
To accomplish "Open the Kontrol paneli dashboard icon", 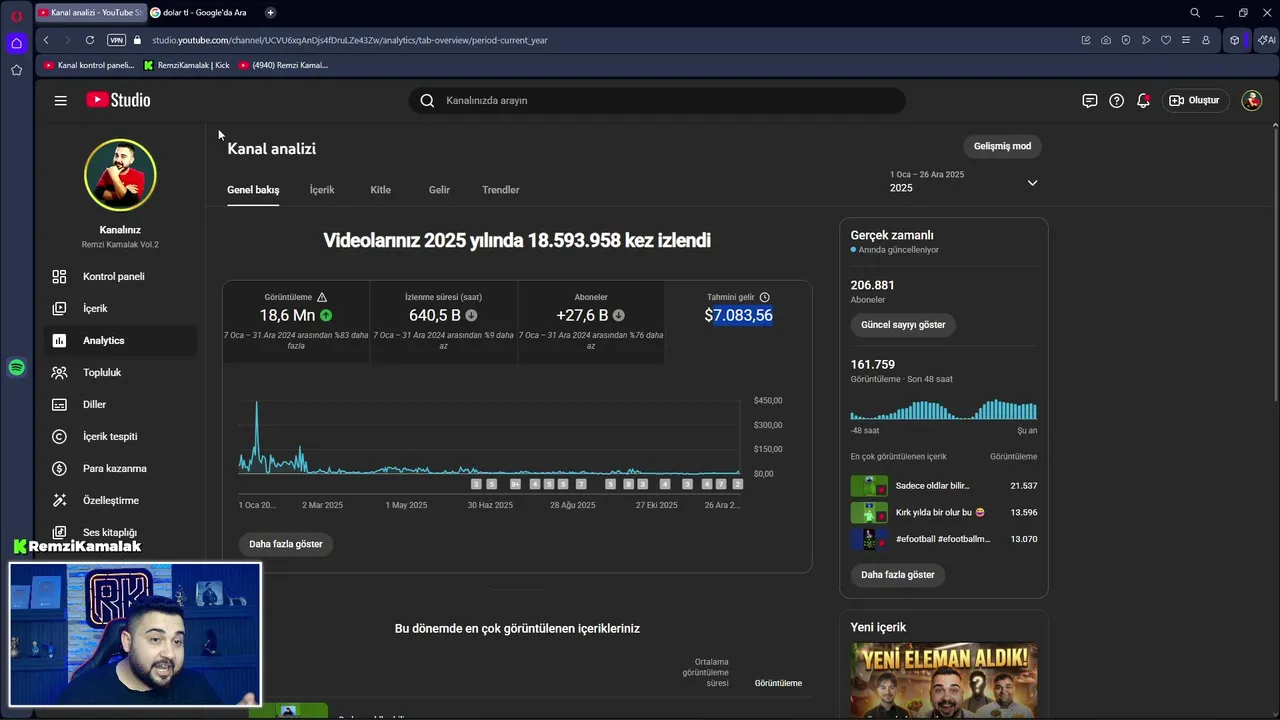I will [x=60, y=276].
